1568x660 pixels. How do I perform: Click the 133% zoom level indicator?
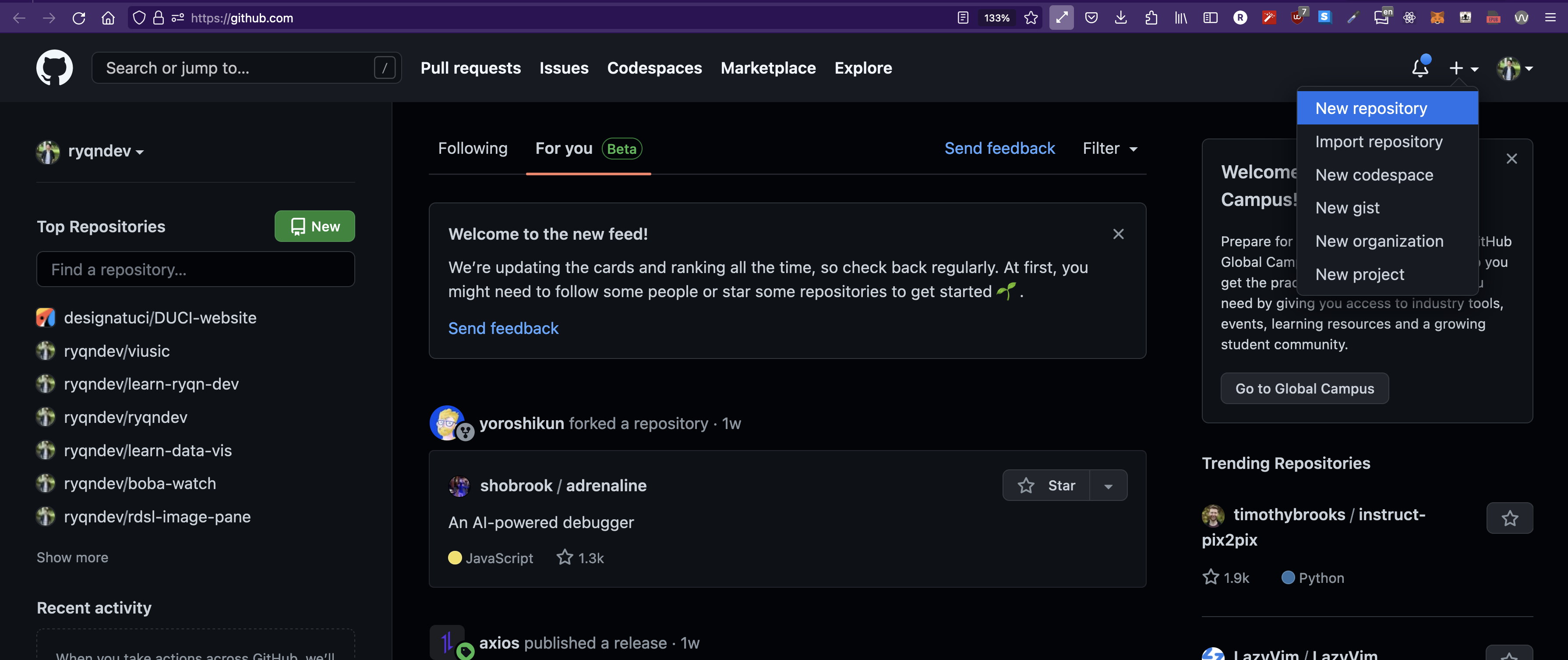996,18
